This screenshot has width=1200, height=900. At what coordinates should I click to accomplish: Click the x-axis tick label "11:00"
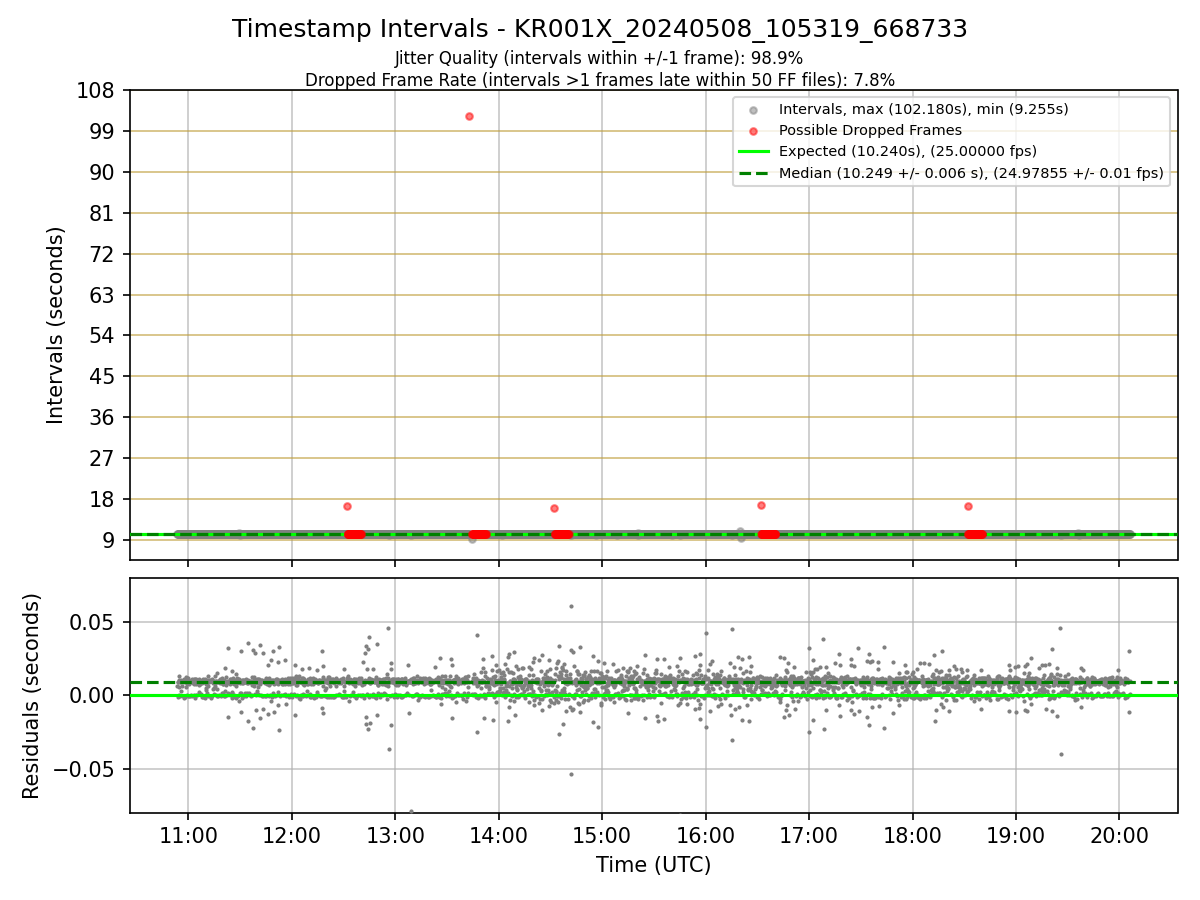pos(188,836)
